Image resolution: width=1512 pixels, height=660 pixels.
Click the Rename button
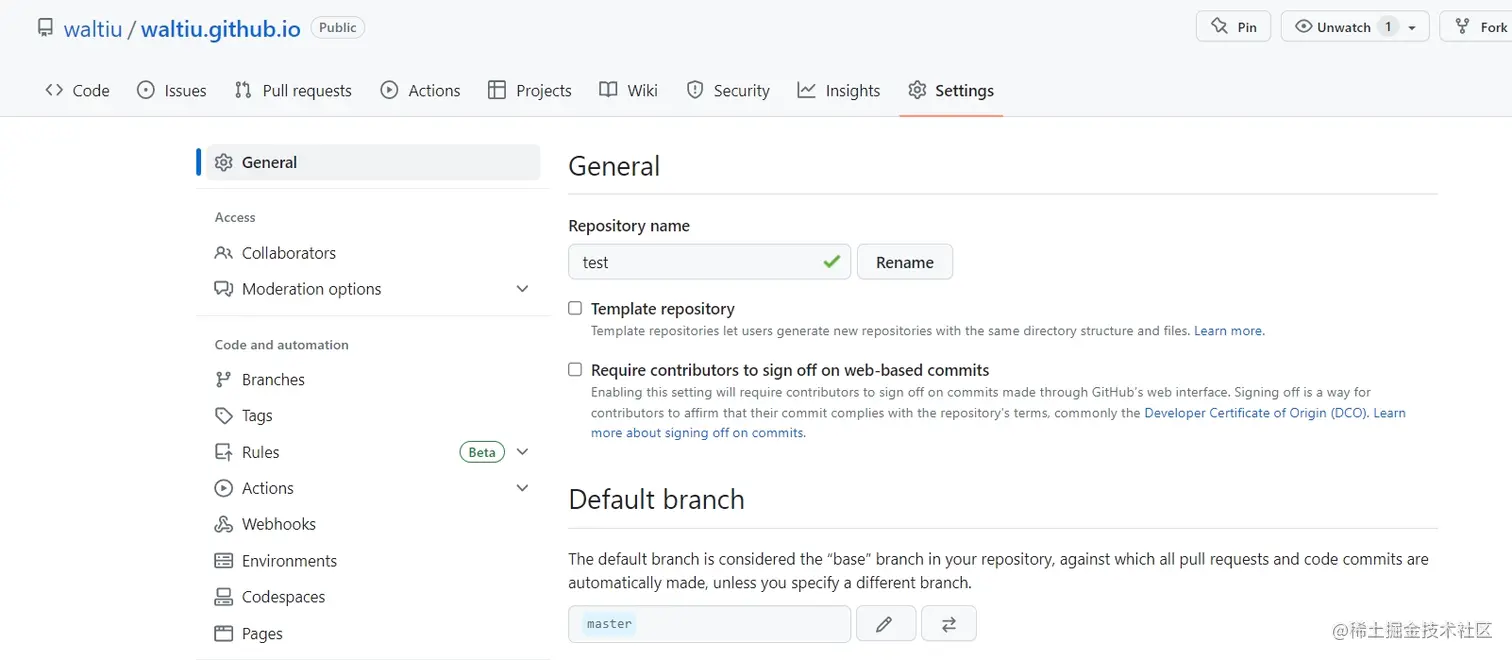point(905,262)
